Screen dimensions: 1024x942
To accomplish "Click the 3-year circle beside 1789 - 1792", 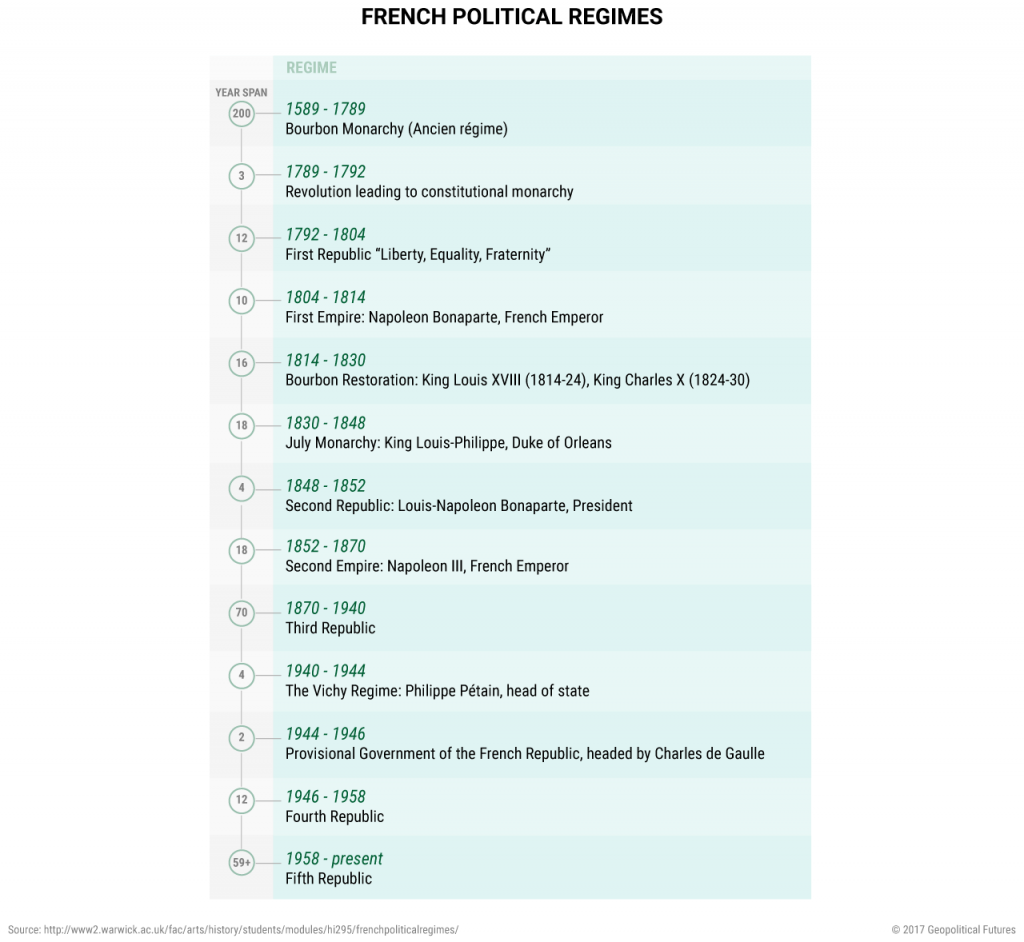I will [241, 176].
